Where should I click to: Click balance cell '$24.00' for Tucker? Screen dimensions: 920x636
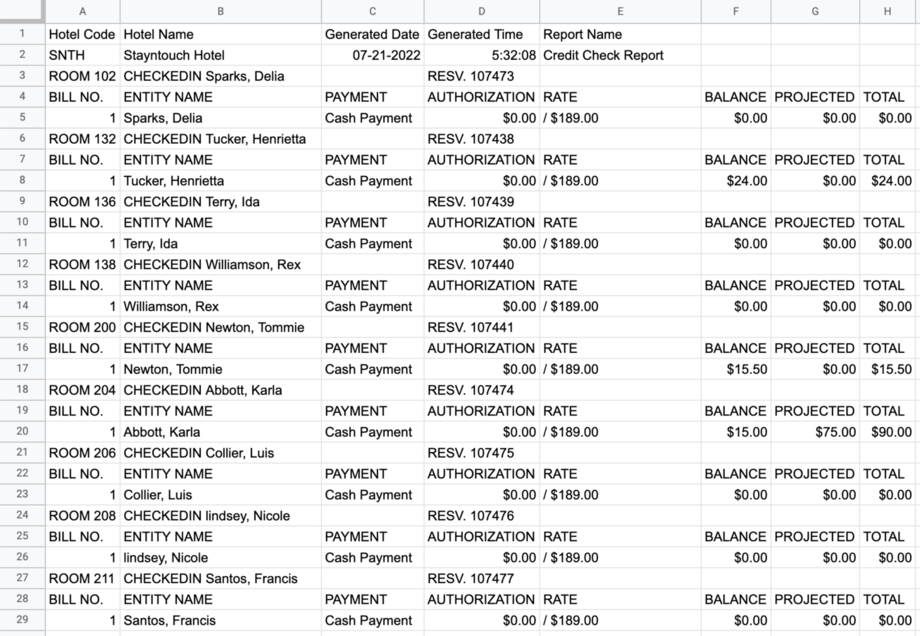(736, 181)
